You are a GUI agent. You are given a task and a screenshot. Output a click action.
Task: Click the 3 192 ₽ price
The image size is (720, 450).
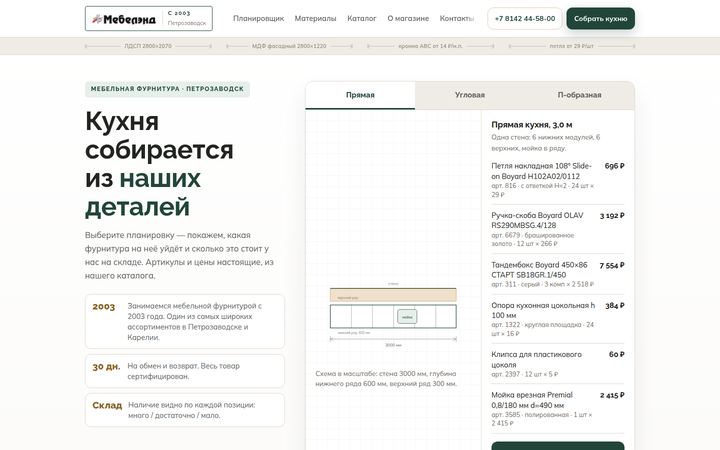612,215
